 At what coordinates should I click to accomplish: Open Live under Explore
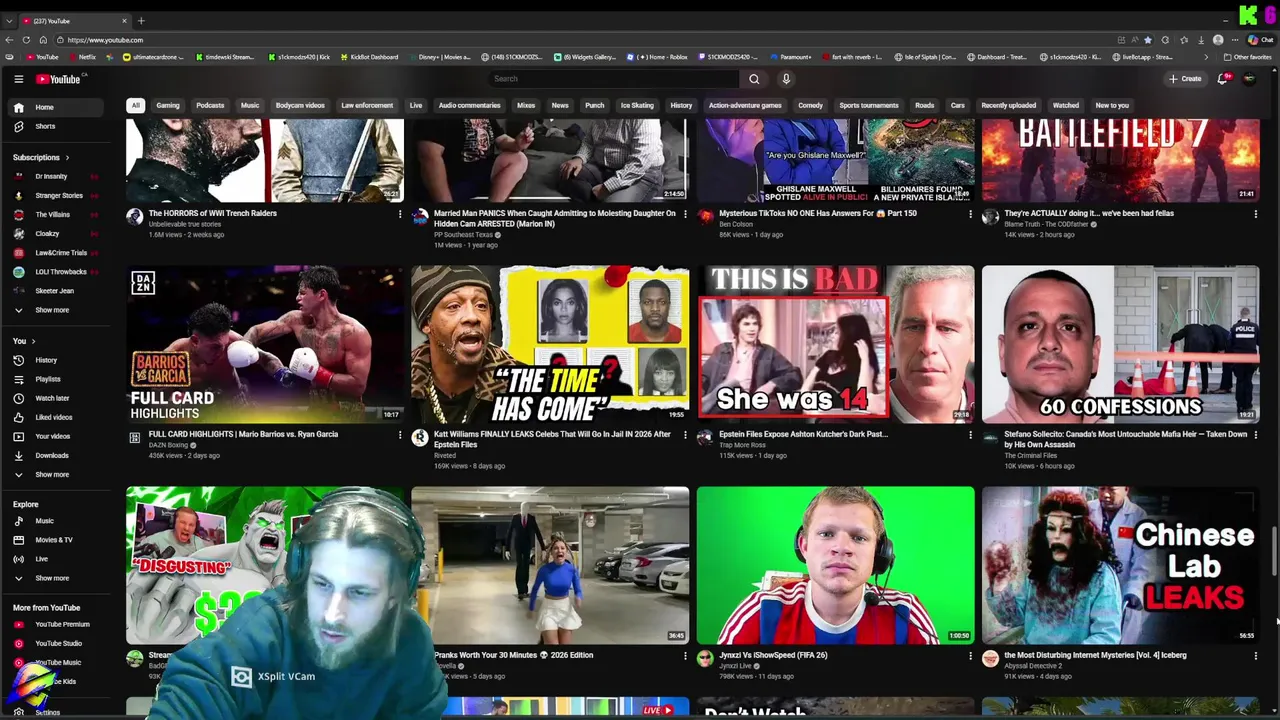(54, 559)
